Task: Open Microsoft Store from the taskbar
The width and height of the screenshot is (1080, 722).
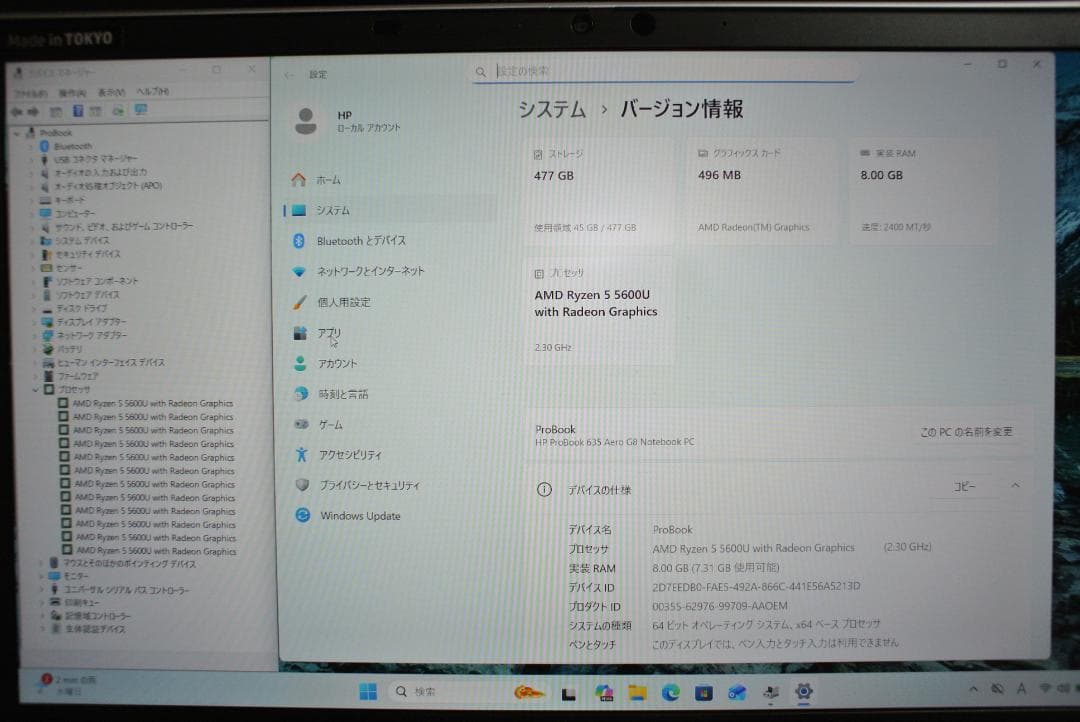Action: point(704,691)
